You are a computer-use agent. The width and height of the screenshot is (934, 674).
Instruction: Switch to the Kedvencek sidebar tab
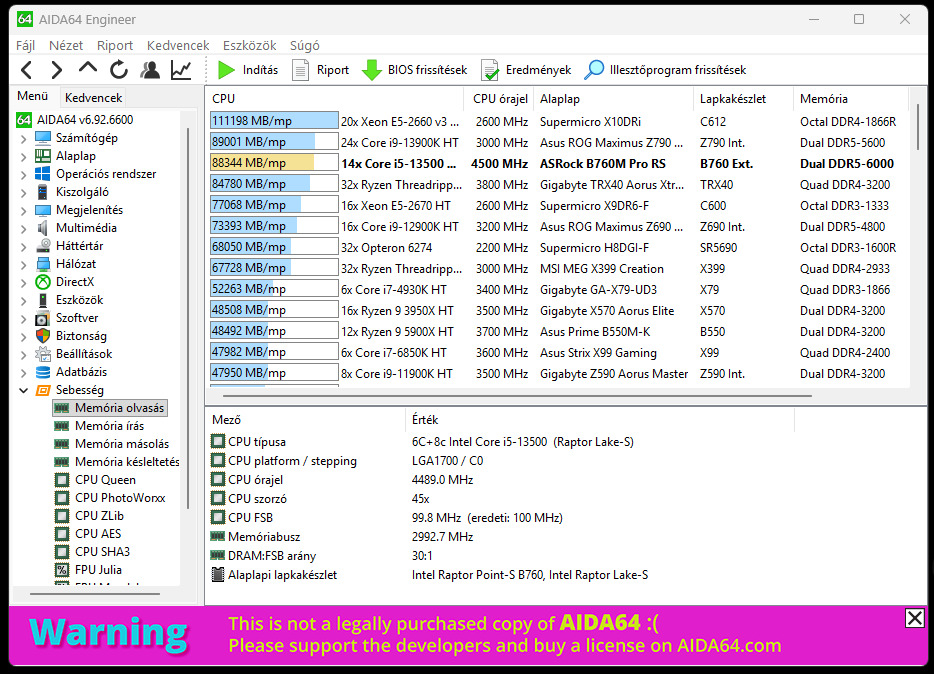coord(94,98)
